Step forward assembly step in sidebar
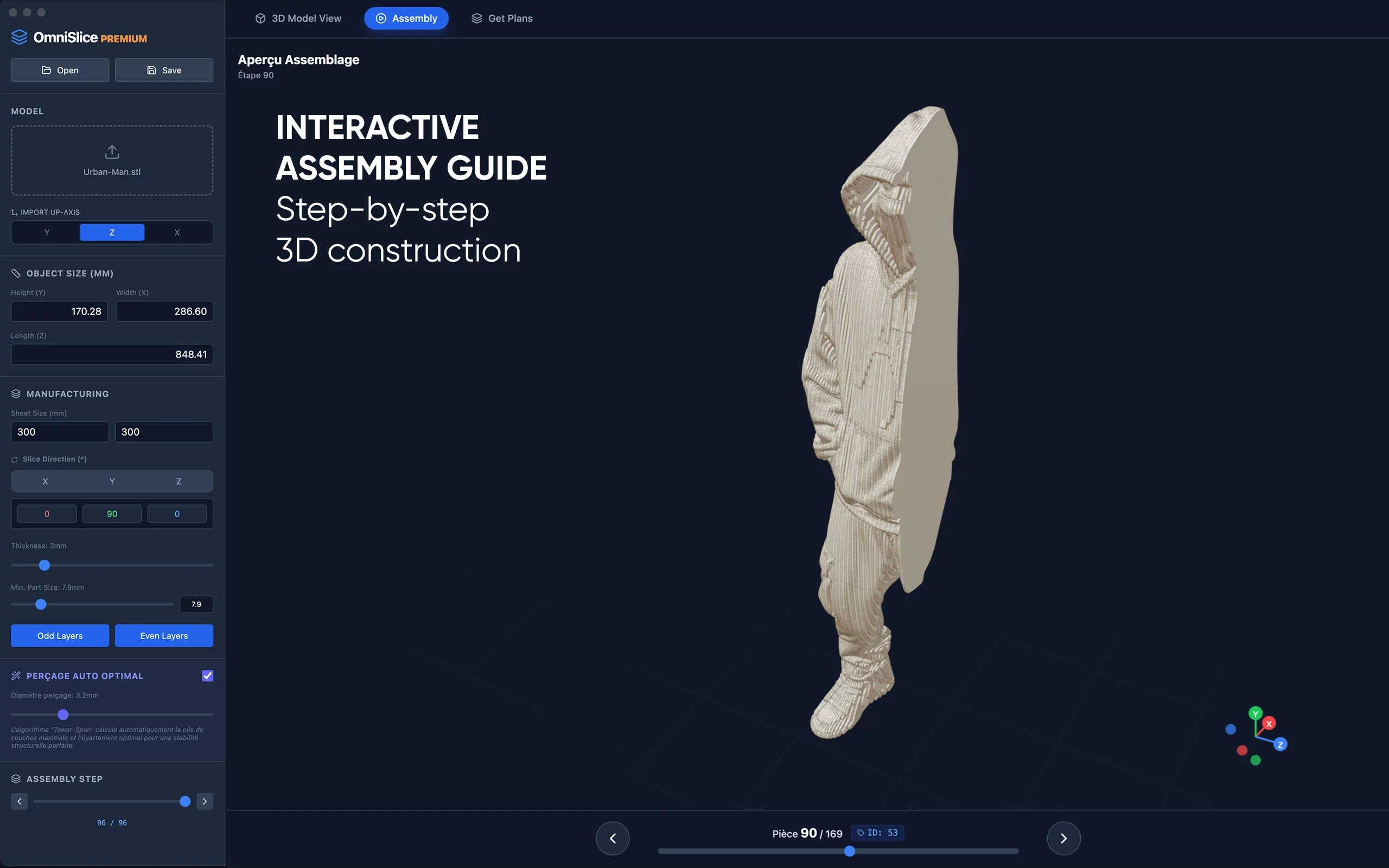This screenshot has height=868, width=1389. point(205,801)
